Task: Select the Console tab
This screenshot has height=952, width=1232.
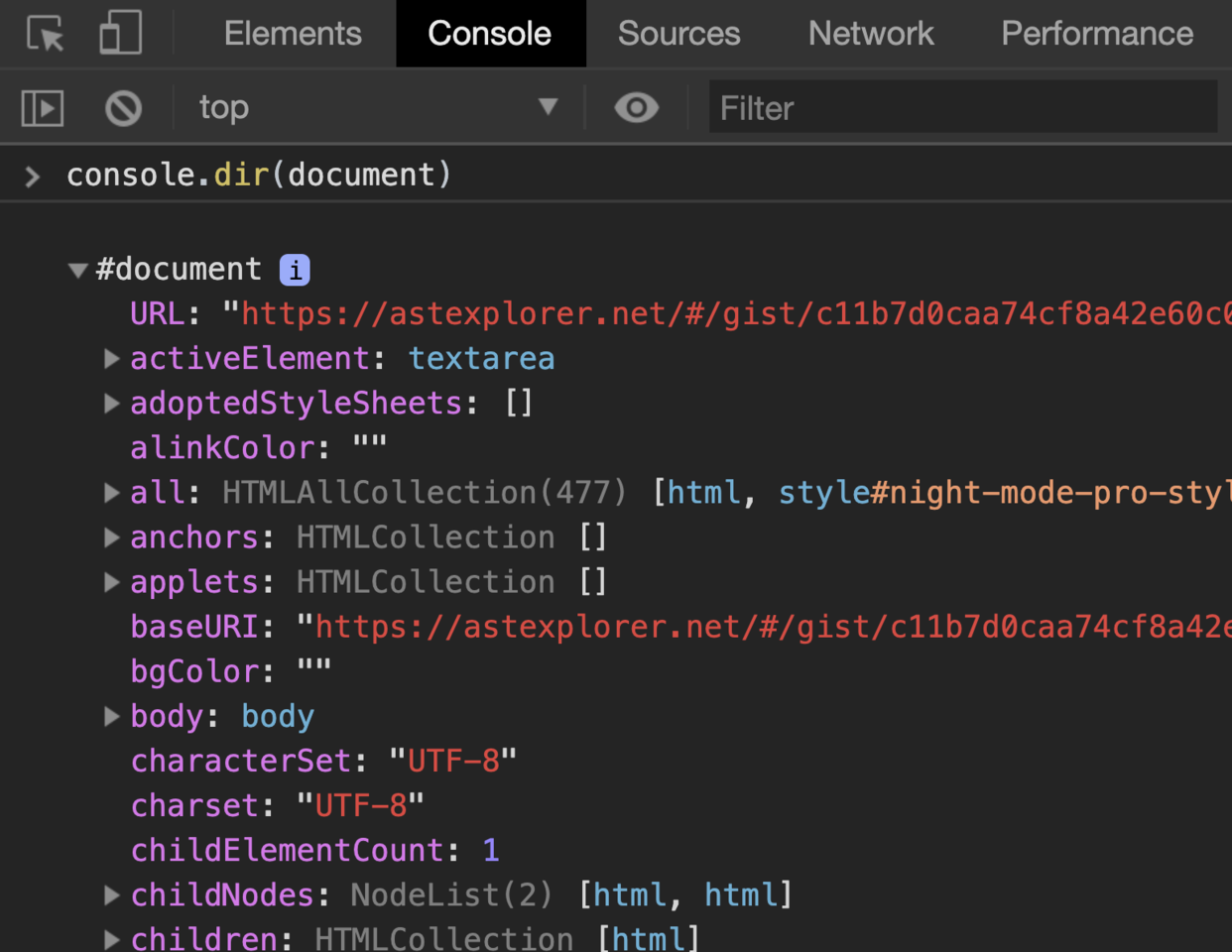Action: (490, 33)
